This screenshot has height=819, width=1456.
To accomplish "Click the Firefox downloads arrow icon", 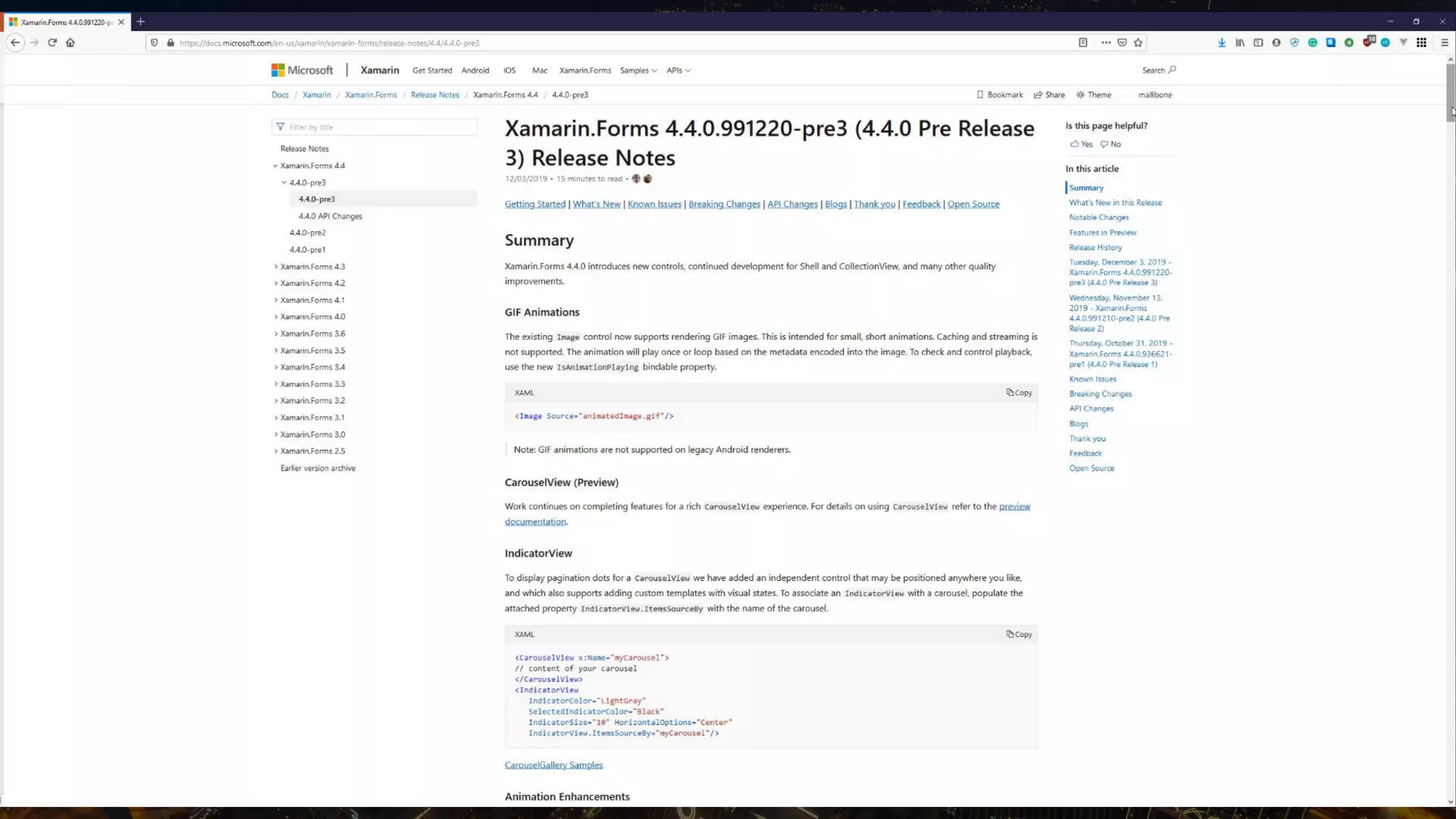I will pyautogui.click(x=1221, y=43).
